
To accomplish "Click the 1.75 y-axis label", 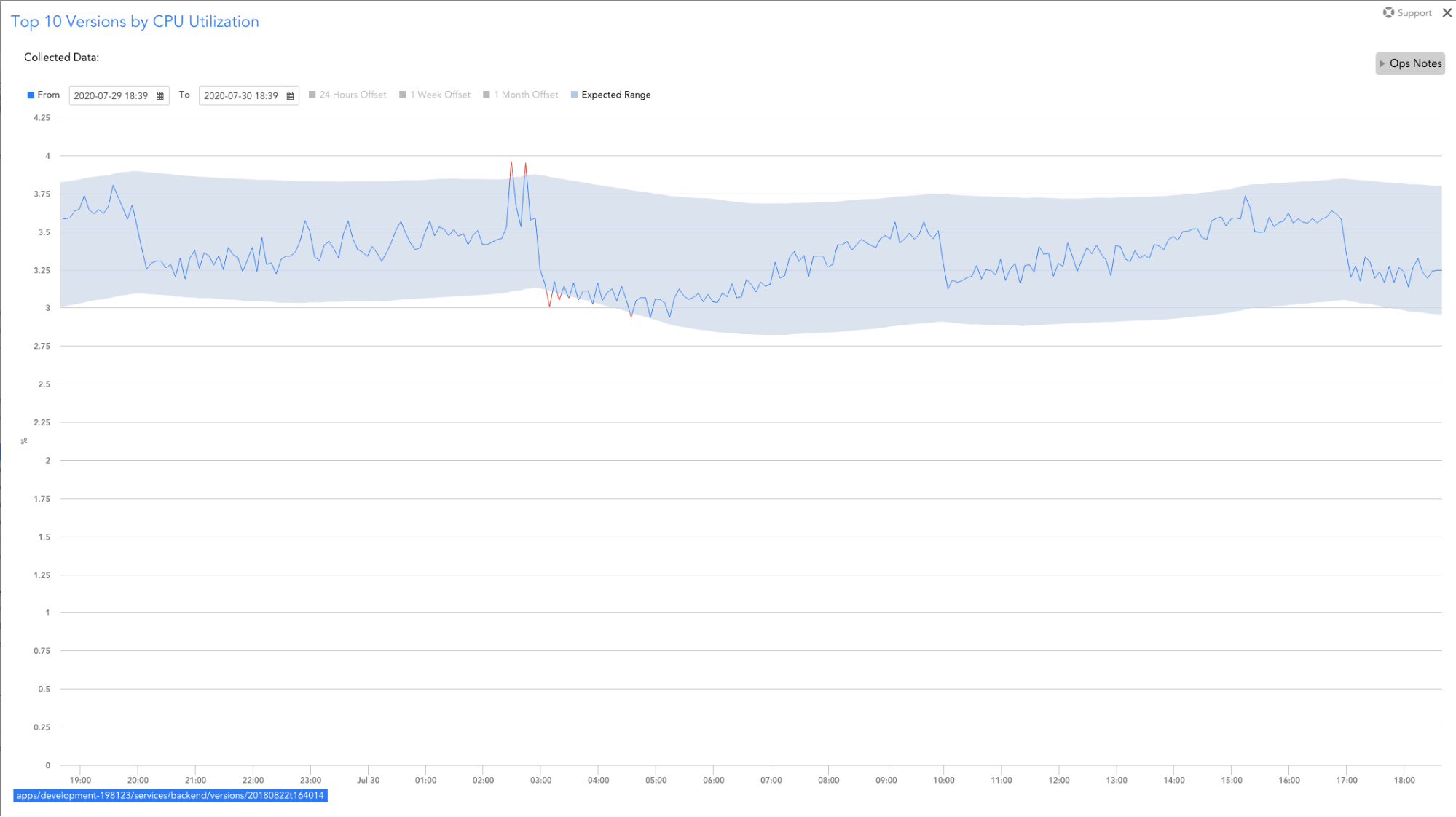I will pos(42,499).
